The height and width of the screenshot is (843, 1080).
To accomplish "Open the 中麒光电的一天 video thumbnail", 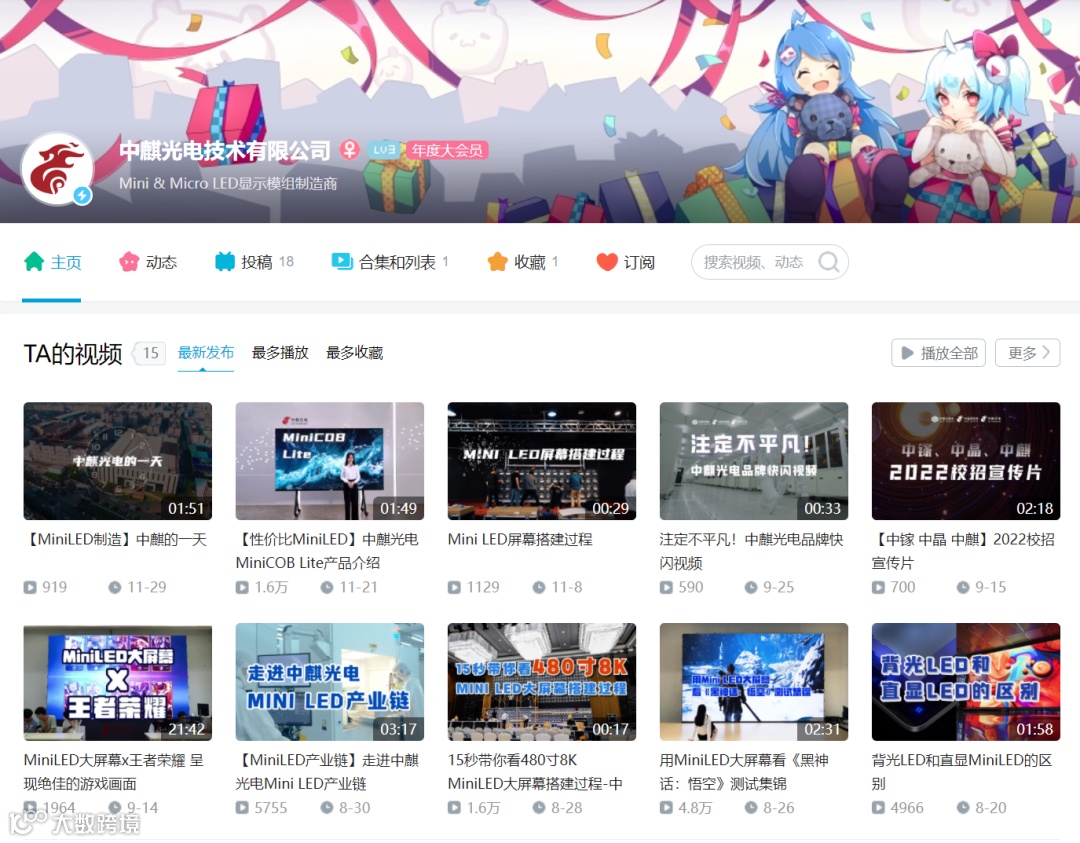I will (x=118, y=461).
